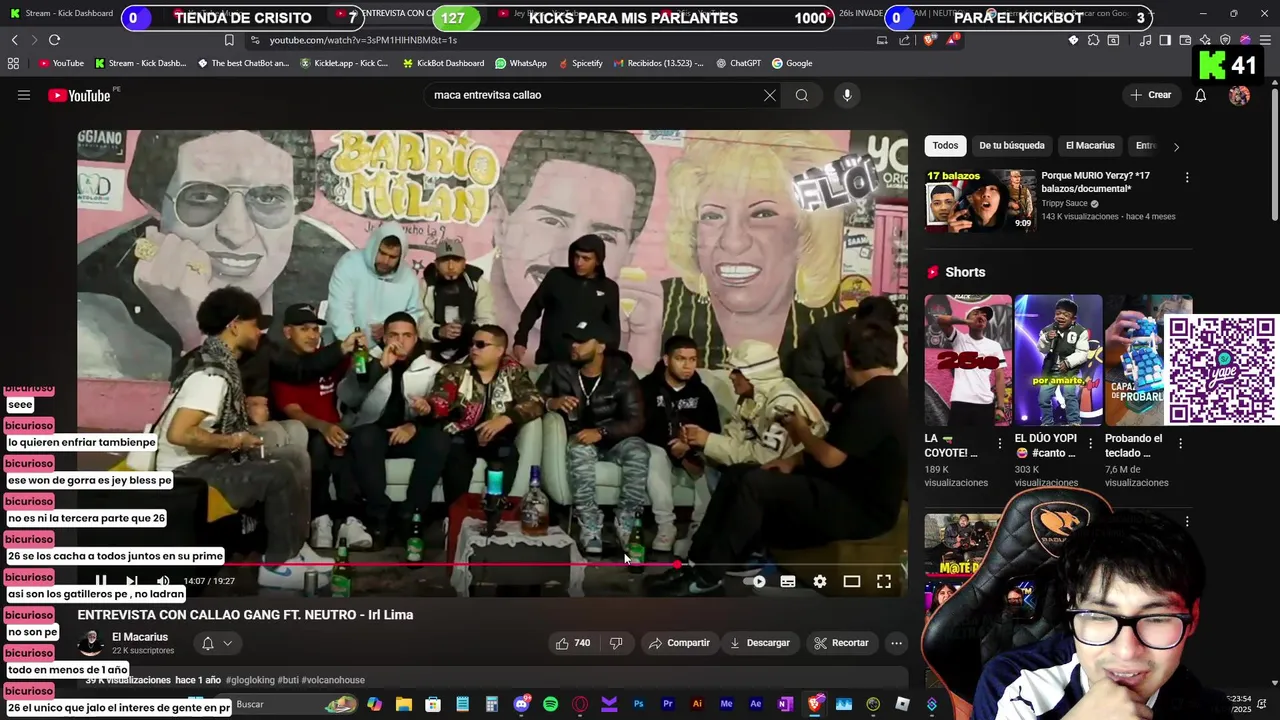Open browser main hamburger menu
Image resolution: width=1280 pixels, height=720 pixels.
[x=1265, y=40]
